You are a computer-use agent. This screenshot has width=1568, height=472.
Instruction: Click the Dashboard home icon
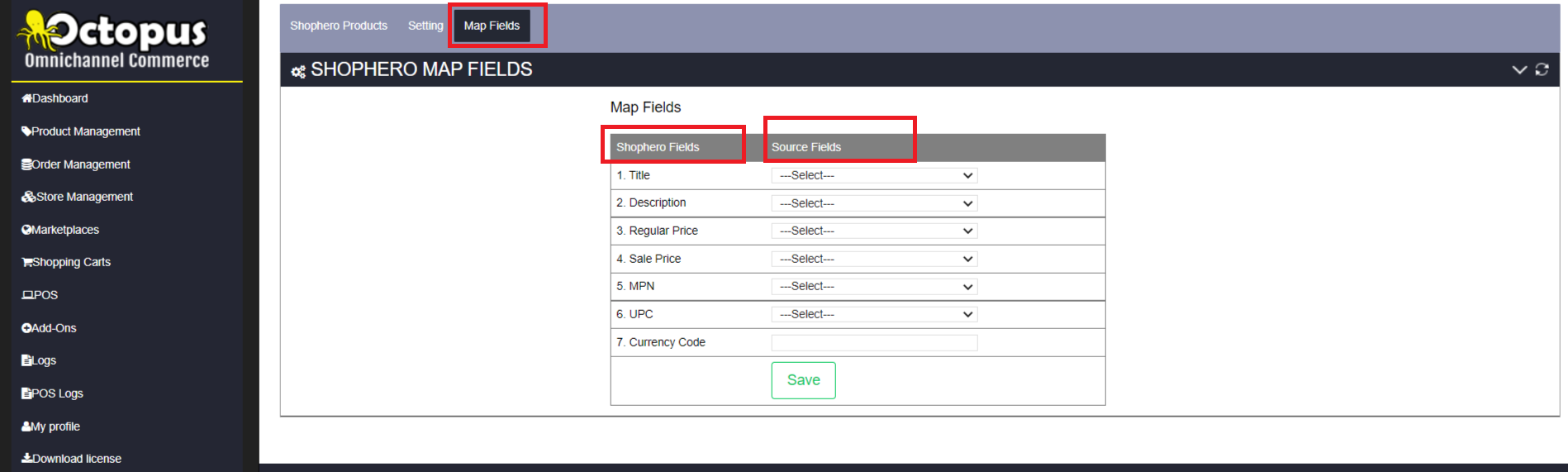click(26, 98)
